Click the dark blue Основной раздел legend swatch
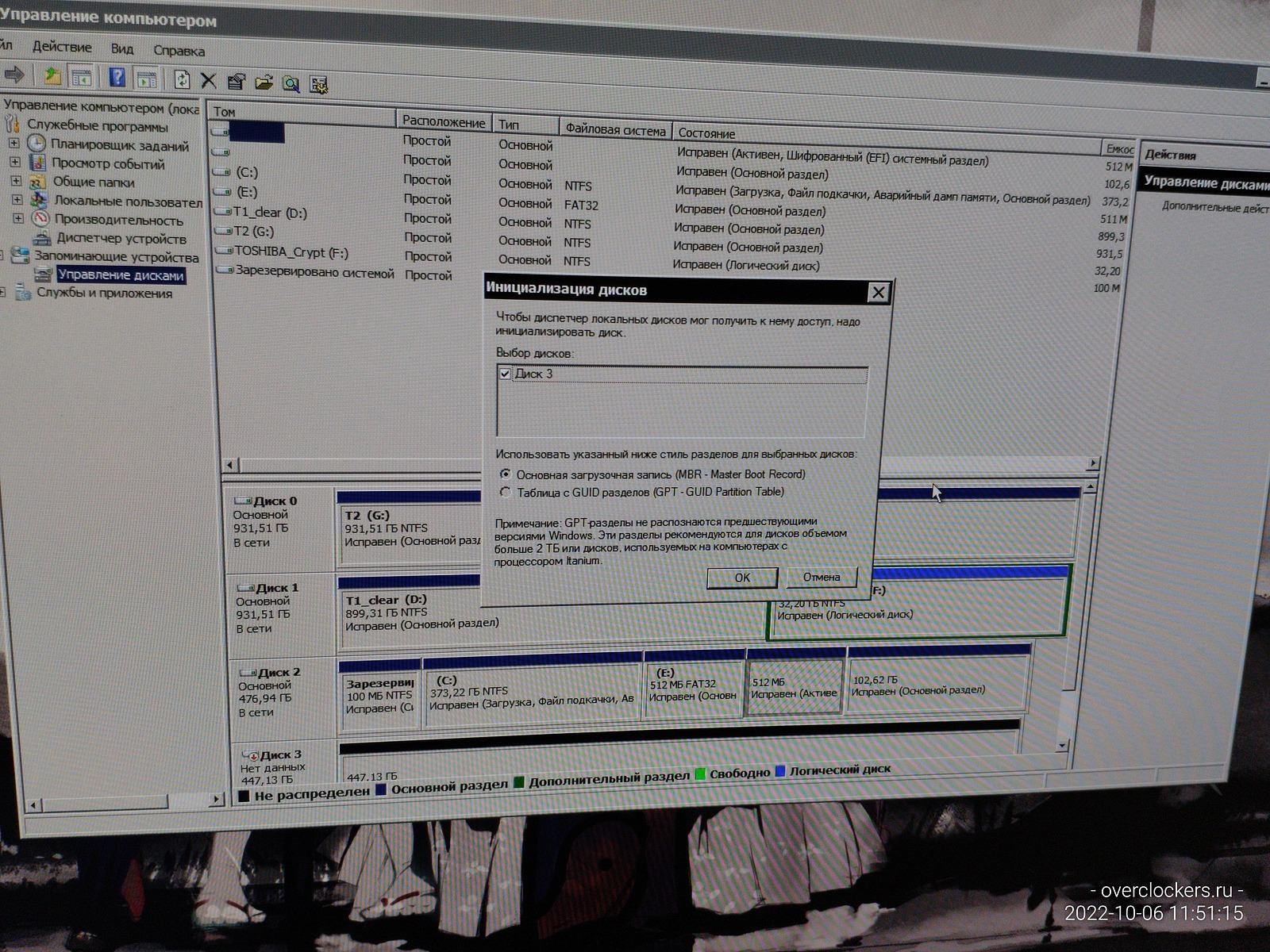Screen dimensions: 1270x952 381,789
